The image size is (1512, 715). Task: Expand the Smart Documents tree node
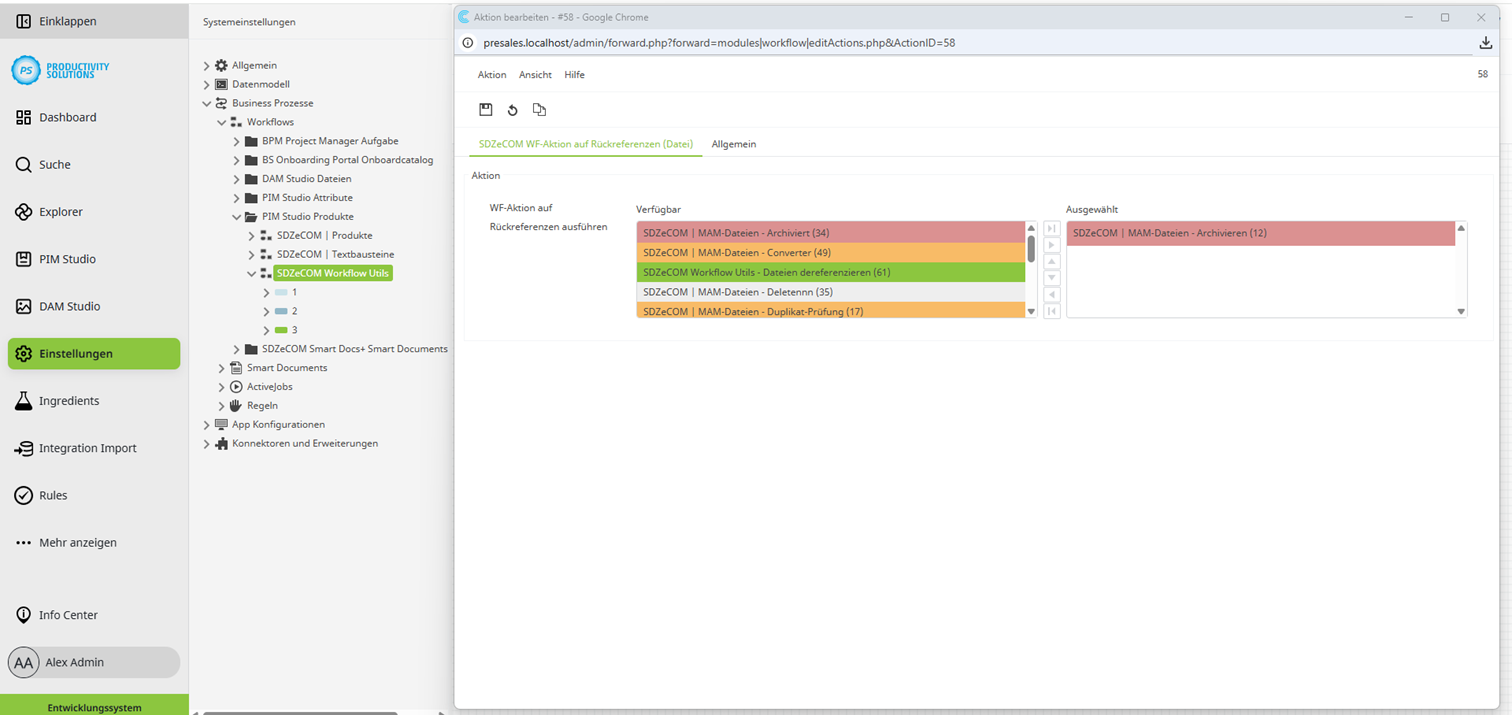[221, 367]
